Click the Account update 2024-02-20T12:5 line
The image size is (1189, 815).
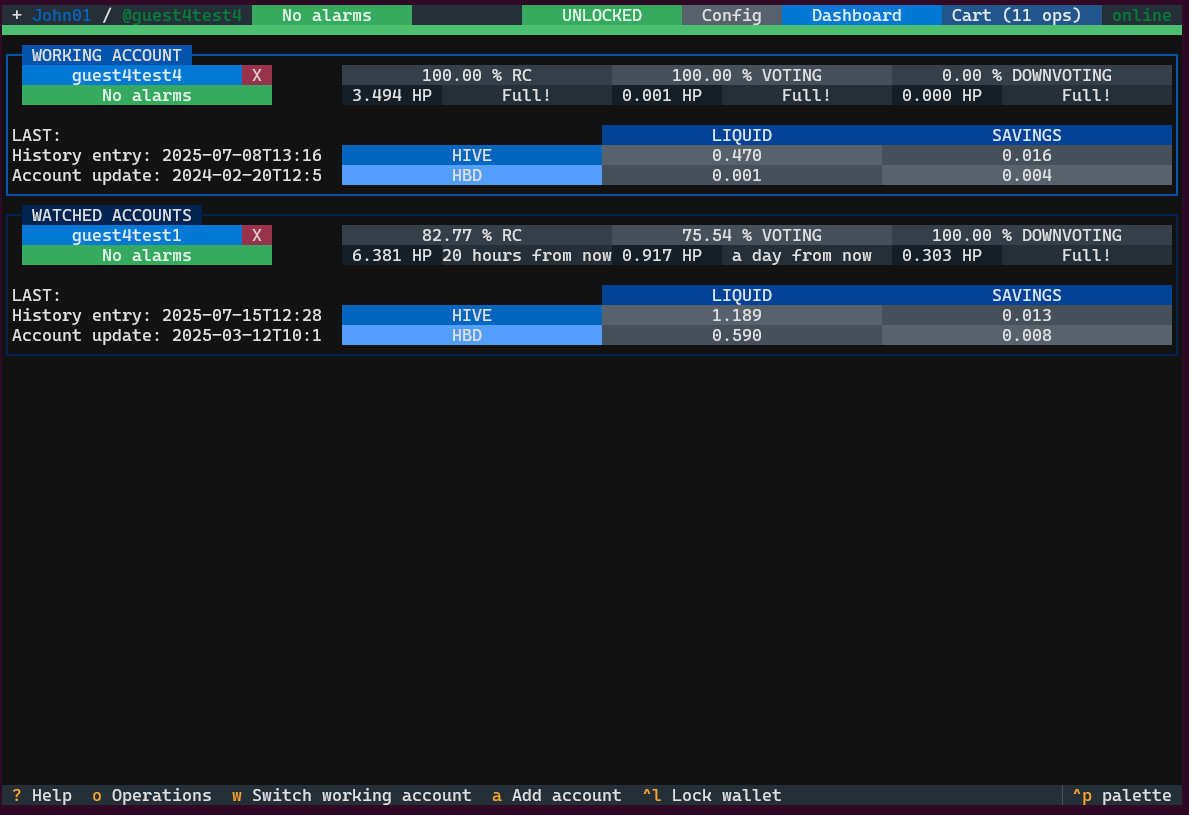tap(167, 175)
